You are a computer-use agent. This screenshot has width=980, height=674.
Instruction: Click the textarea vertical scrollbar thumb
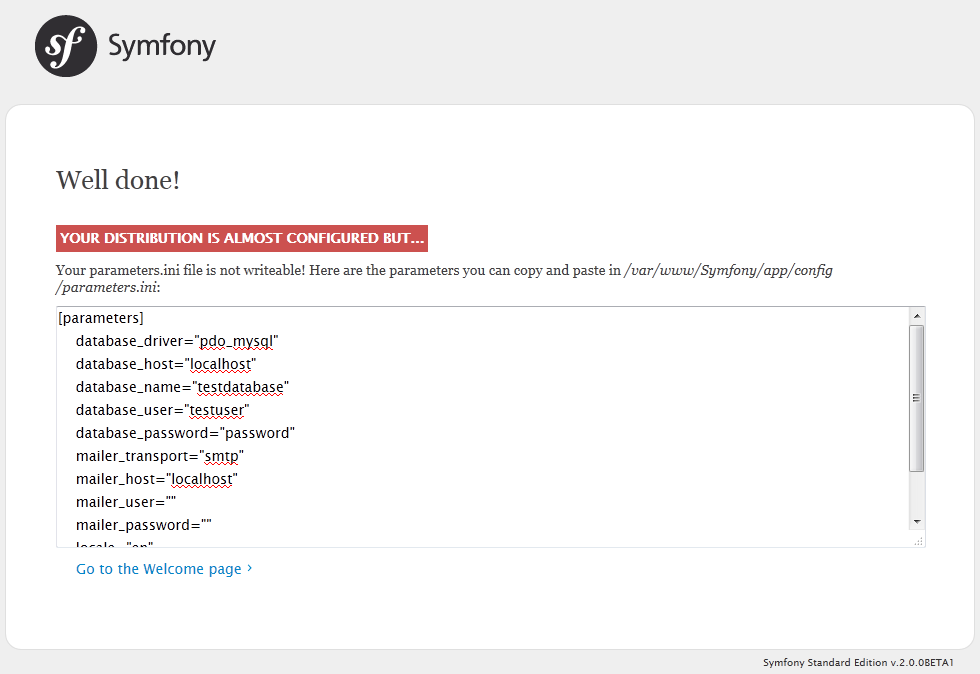[x=917, y=398]
